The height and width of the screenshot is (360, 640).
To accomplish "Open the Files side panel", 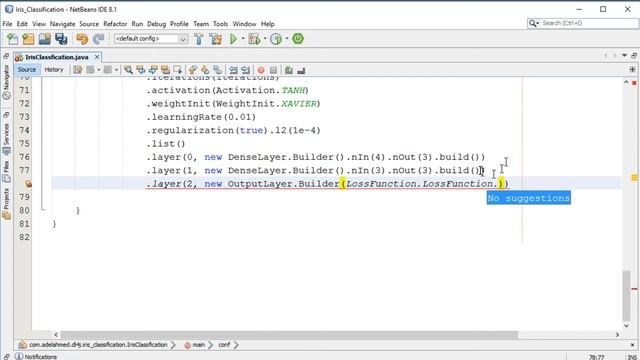I will click(x=6, y=171).
